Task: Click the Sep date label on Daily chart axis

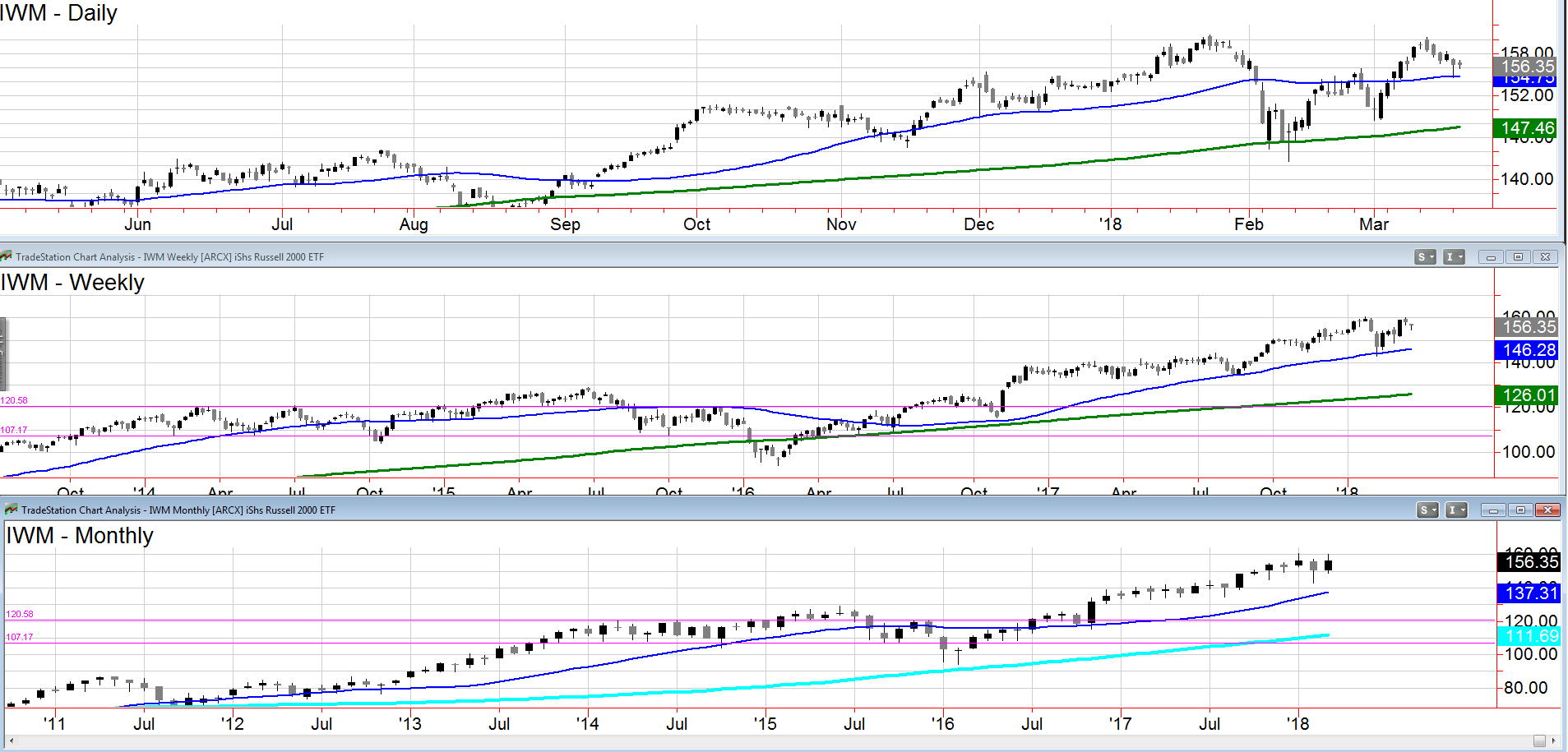Action: pyautogui.click(x=565, y=224)
